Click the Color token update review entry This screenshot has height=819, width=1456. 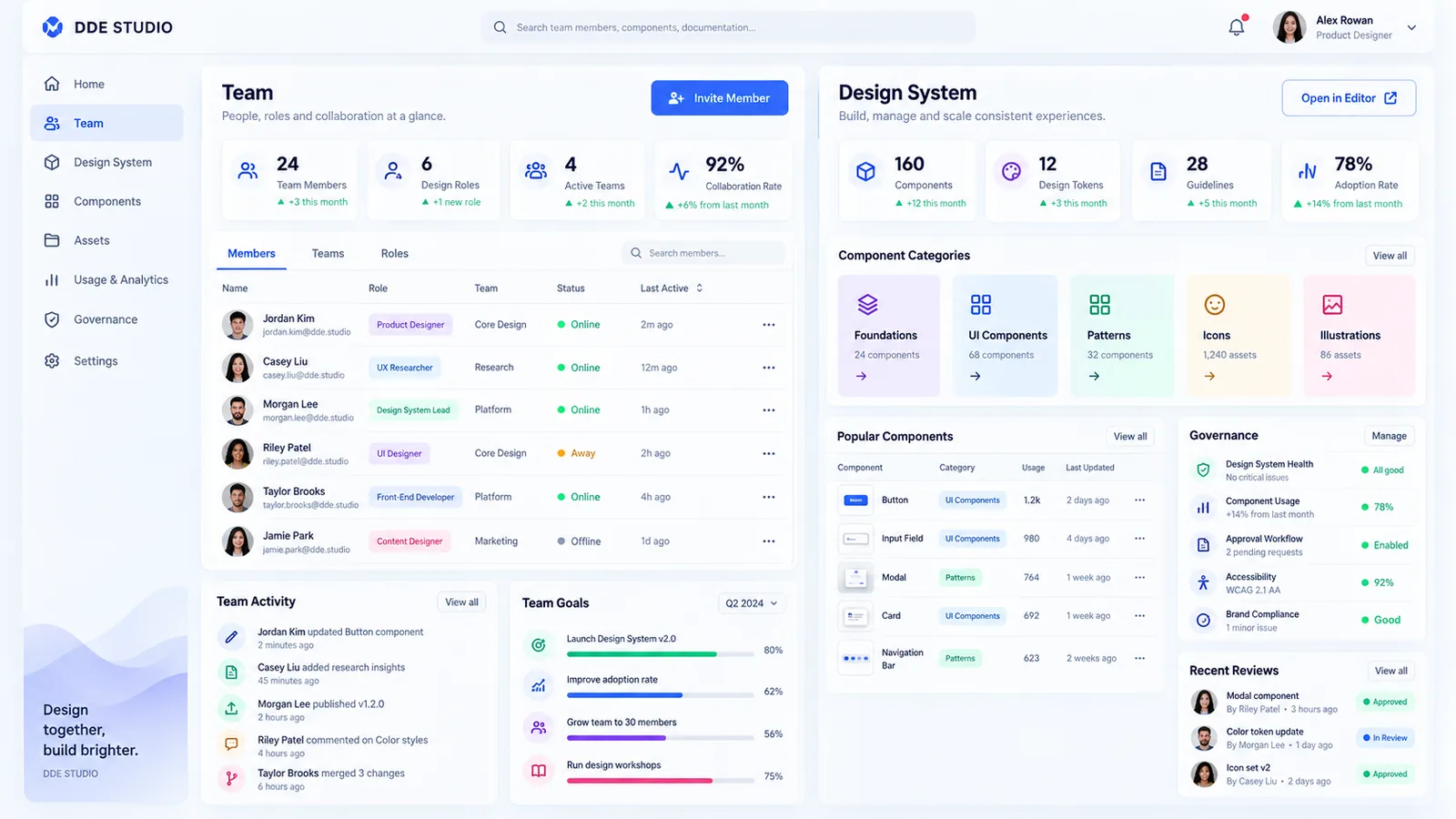(1301, 738)
